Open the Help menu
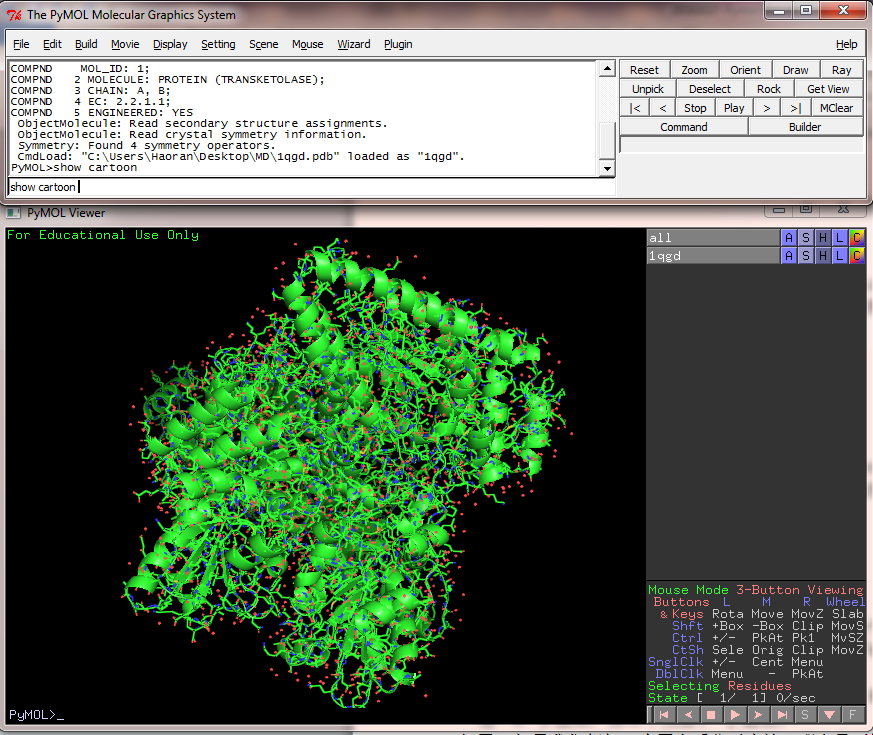Screen dimensions: 873x735 point(846,44)
